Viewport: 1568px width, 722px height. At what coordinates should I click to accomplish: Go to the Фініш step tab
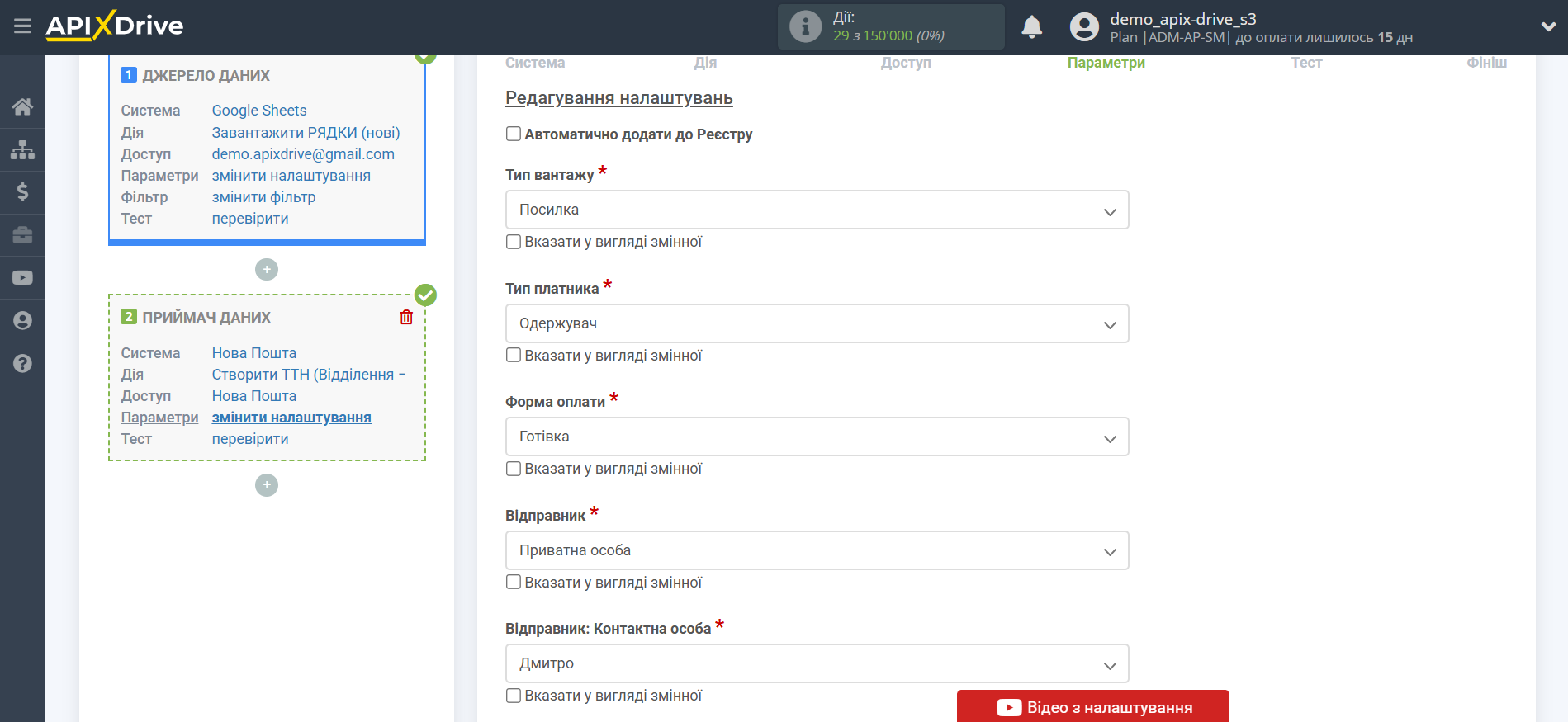(1486, 63)
